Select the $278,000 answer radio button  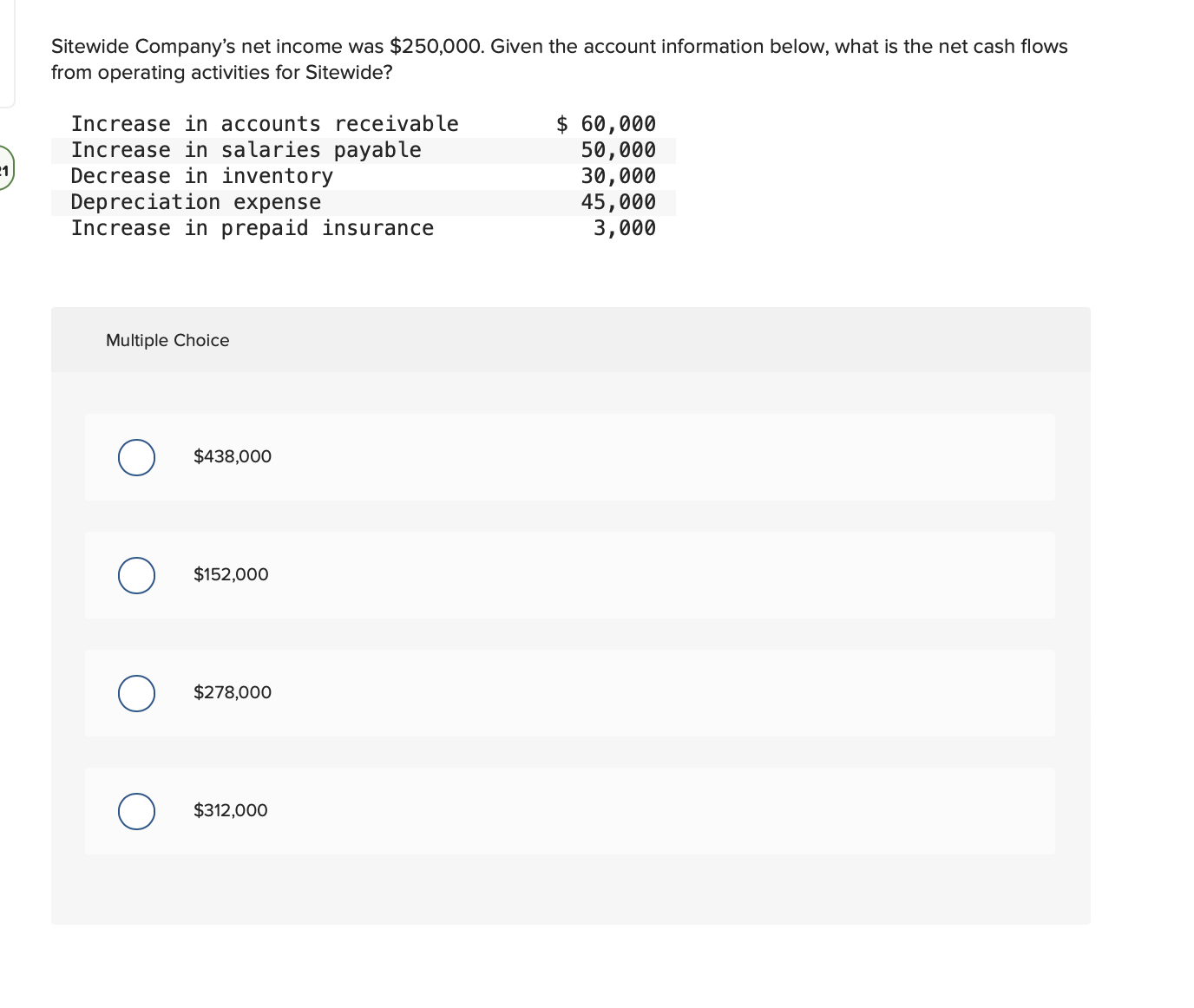tap(136, 693)
